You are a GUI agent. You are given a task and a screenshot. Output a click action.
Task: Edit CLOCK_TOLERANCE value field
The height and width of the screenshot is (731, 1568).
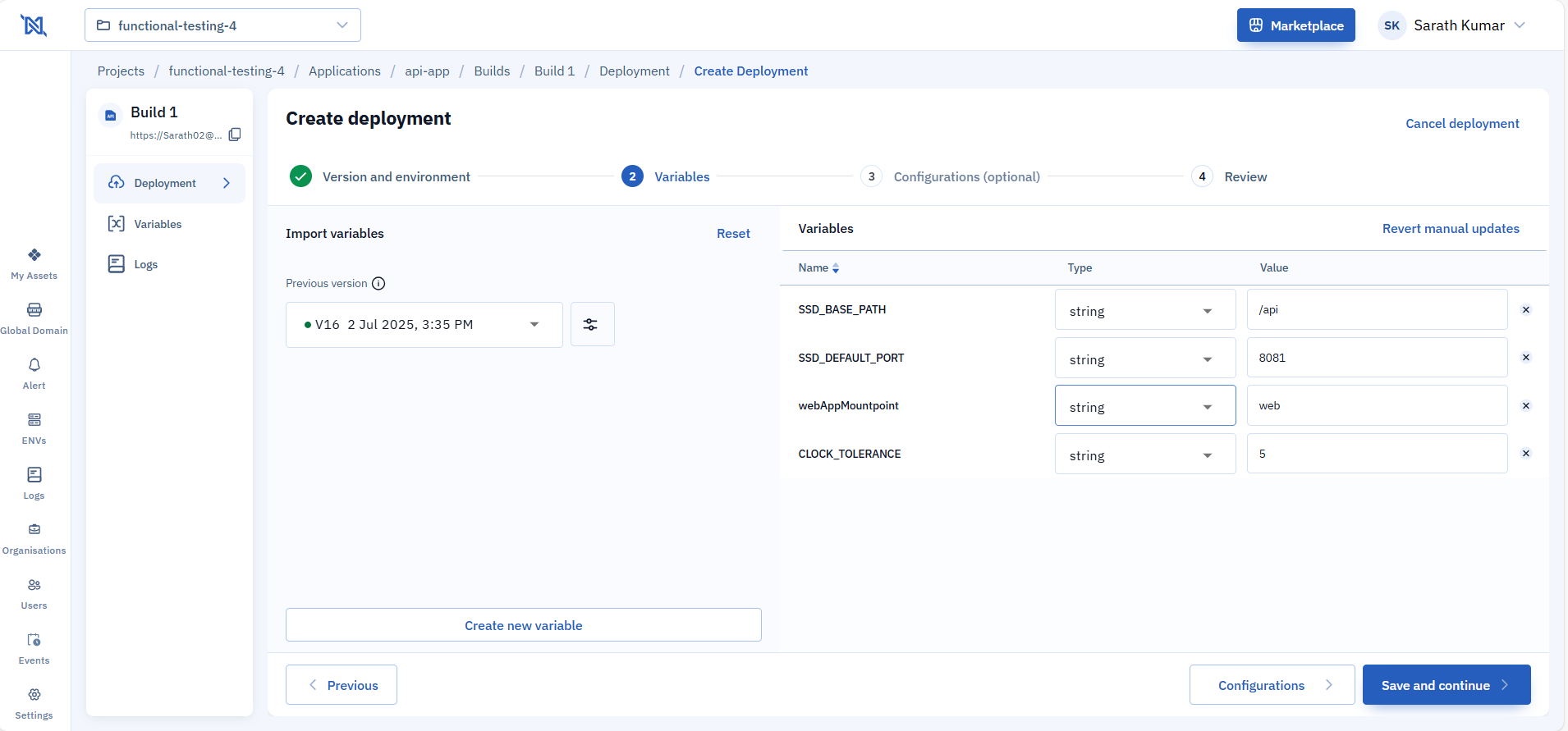pos(1377,454)
